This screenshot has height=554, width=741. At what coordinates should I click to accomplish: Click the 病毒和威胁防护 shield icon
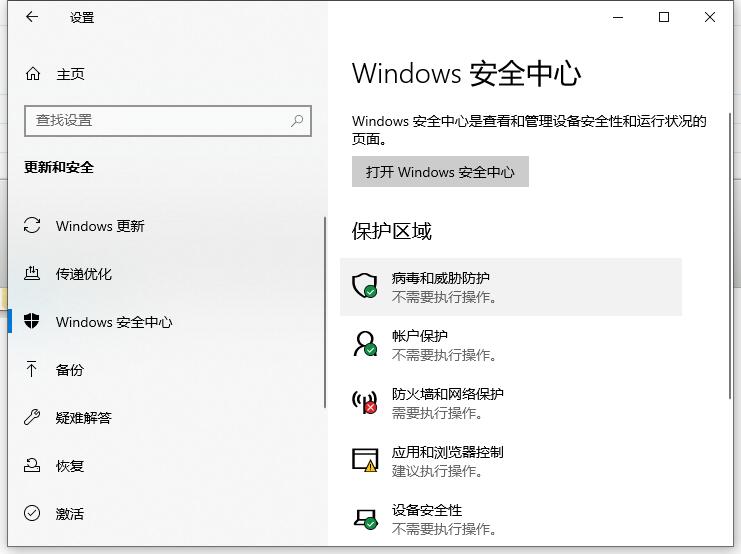(365, 286)
